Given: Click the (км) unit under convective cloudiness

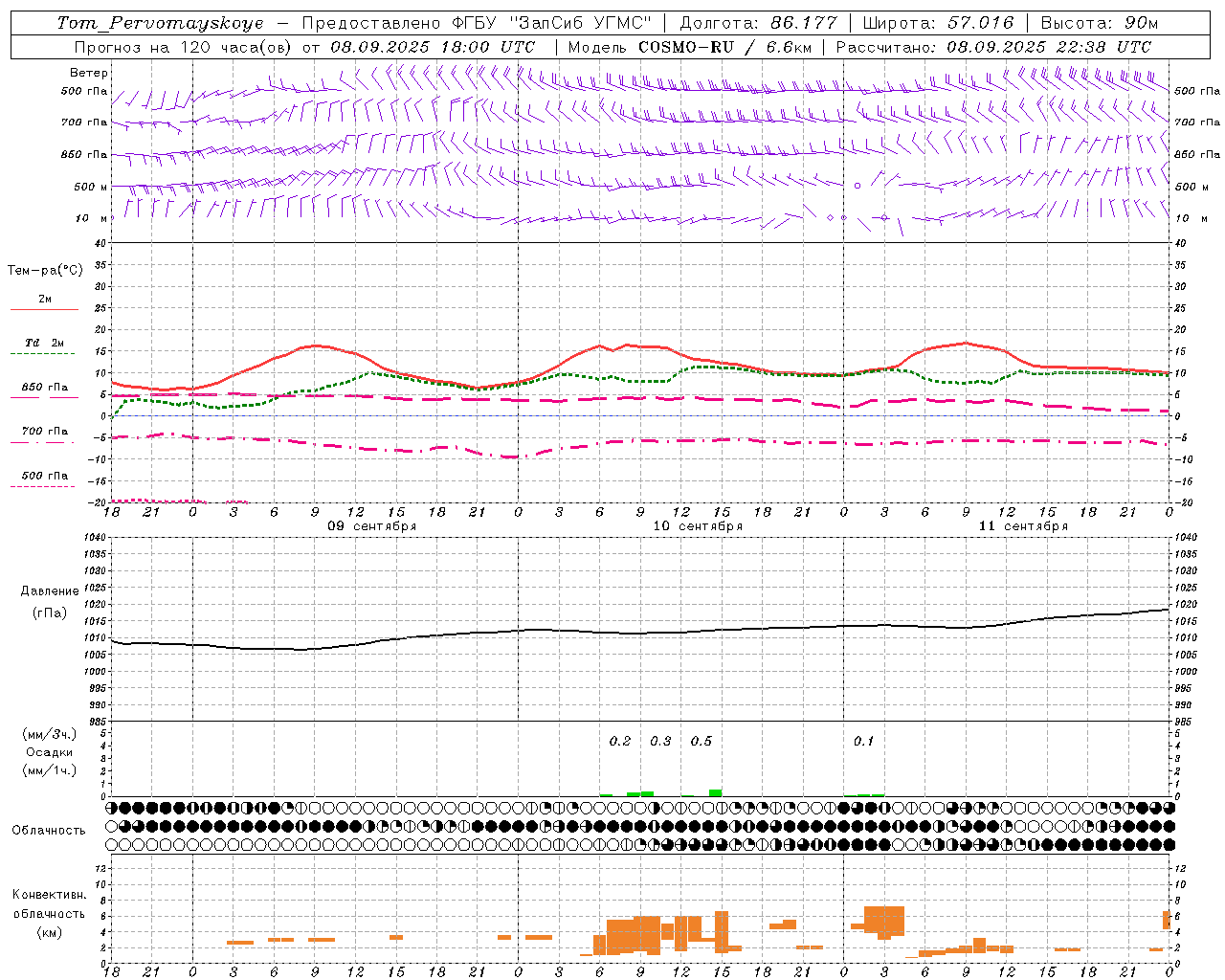Looking at the screenshot, I should coord(49,933).
